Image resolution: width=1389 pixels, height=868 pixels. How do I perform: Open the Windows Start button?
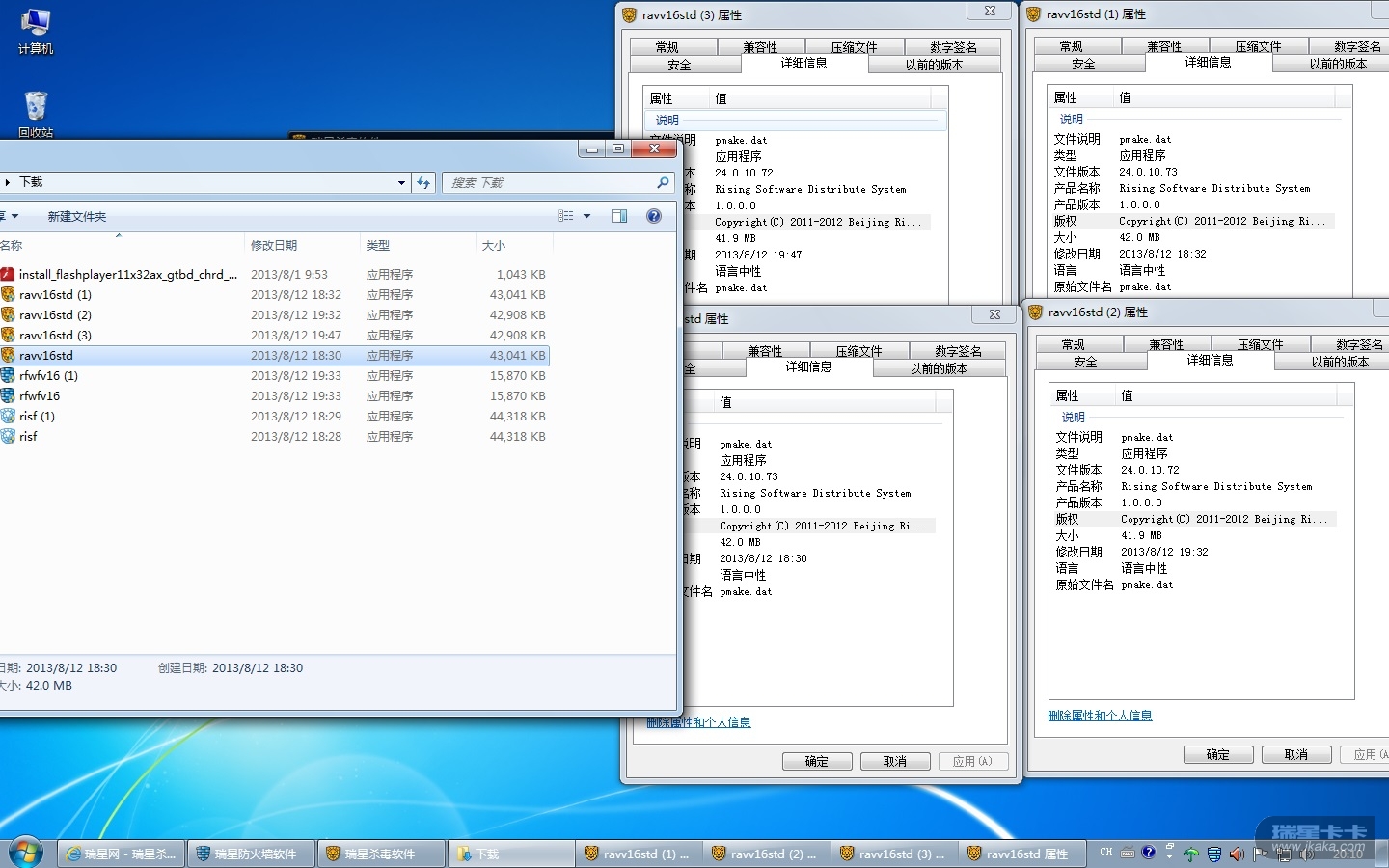[26, 853]
